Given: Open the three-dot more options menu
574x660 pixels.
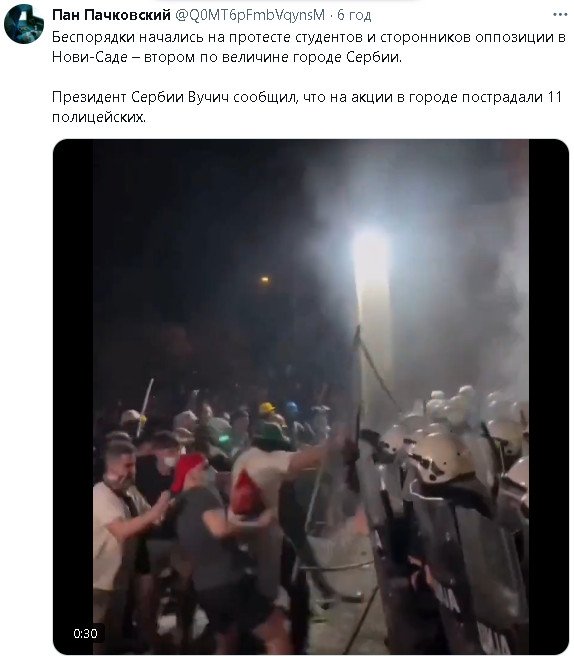Looking at the screenshot, I should click(560, 15).
